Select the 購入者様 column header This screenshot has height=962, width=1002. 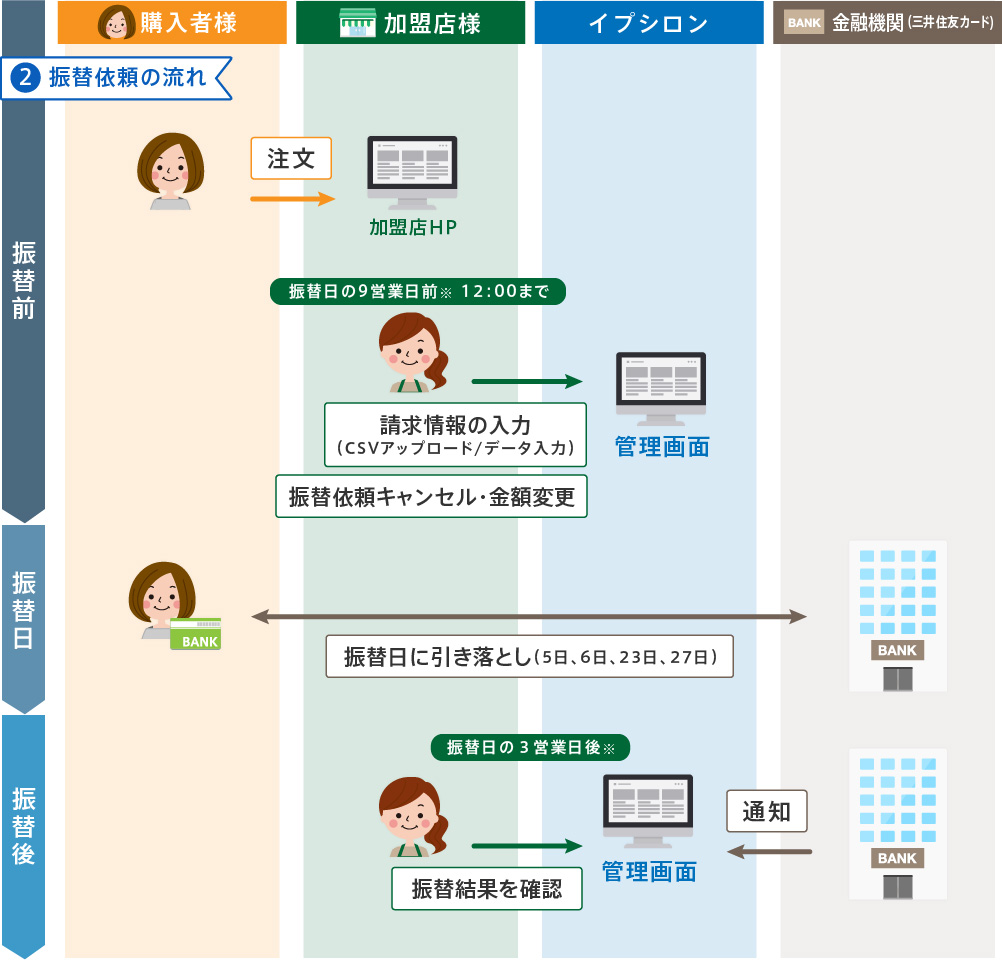pos(172,23)
